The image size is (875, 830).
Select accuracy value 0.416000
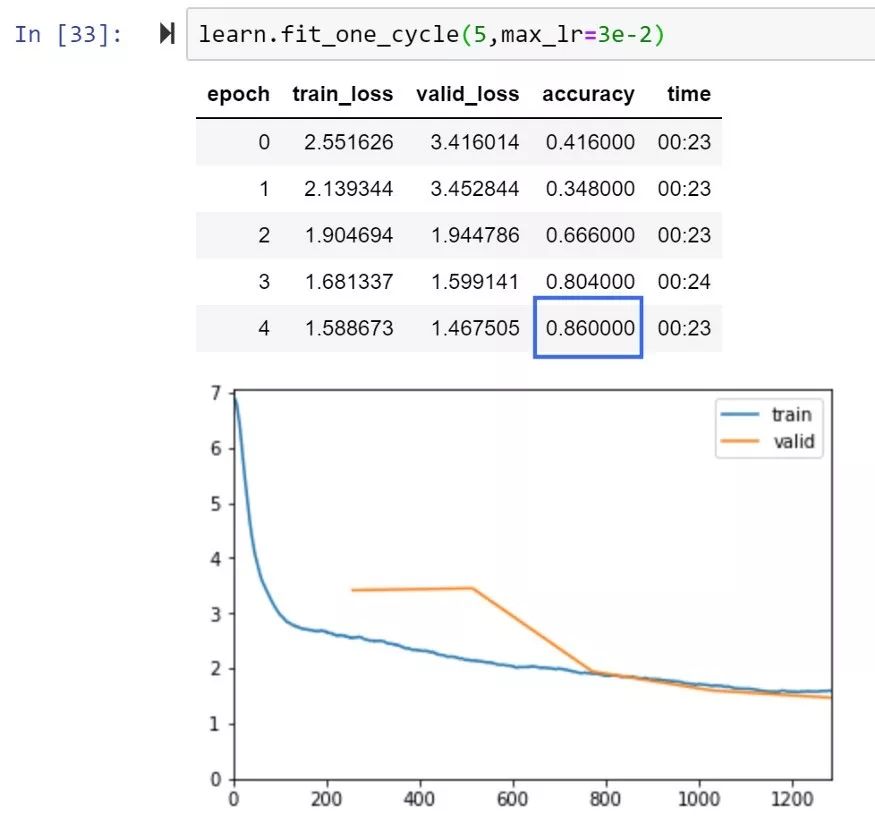coord(590,142)
